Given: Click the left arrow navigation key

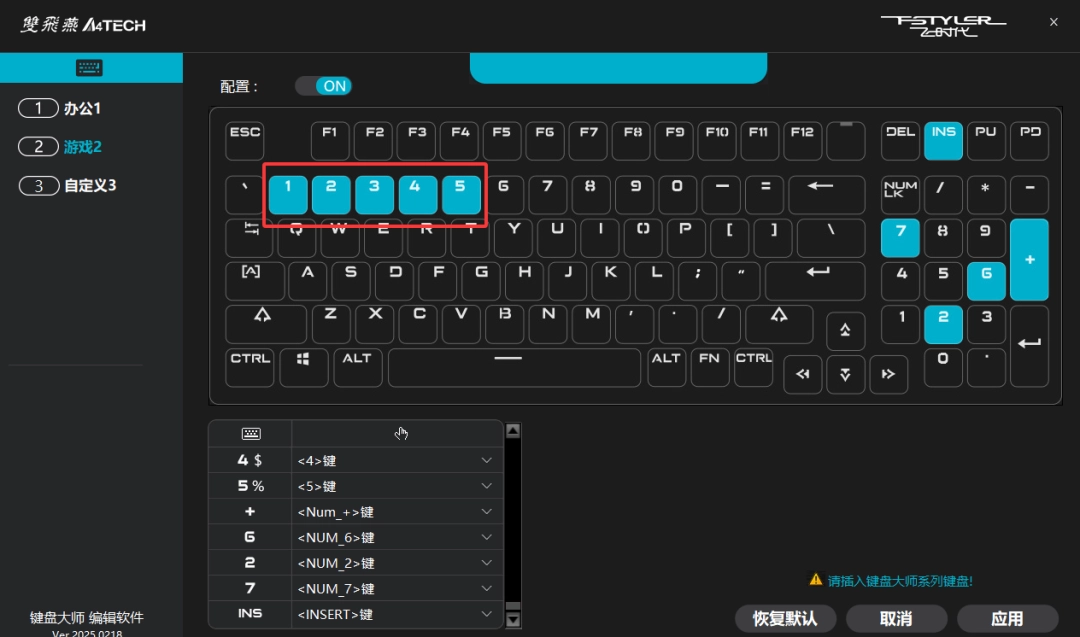Looking at the screenshot, I should (x=802, y=373).
